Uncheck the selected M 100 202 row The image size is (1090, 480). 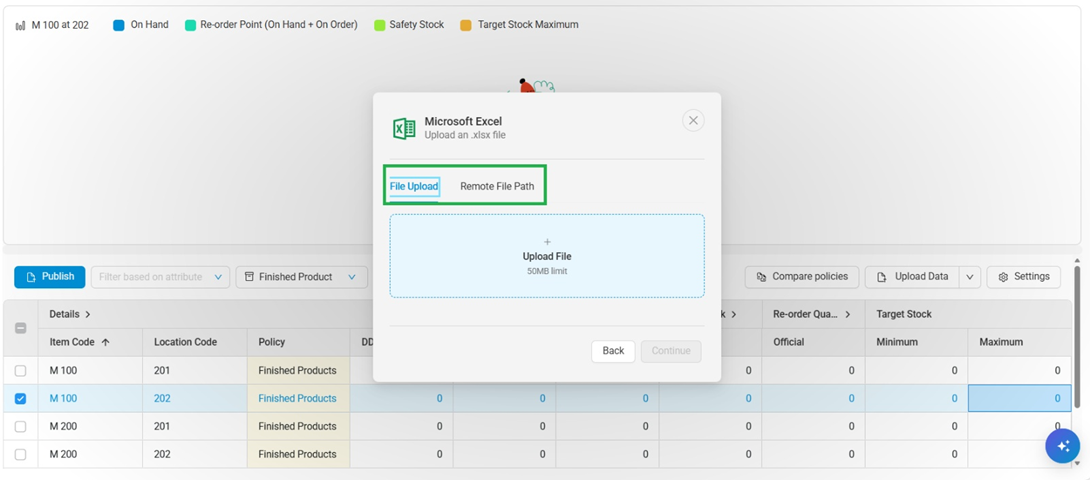[21, 399]
